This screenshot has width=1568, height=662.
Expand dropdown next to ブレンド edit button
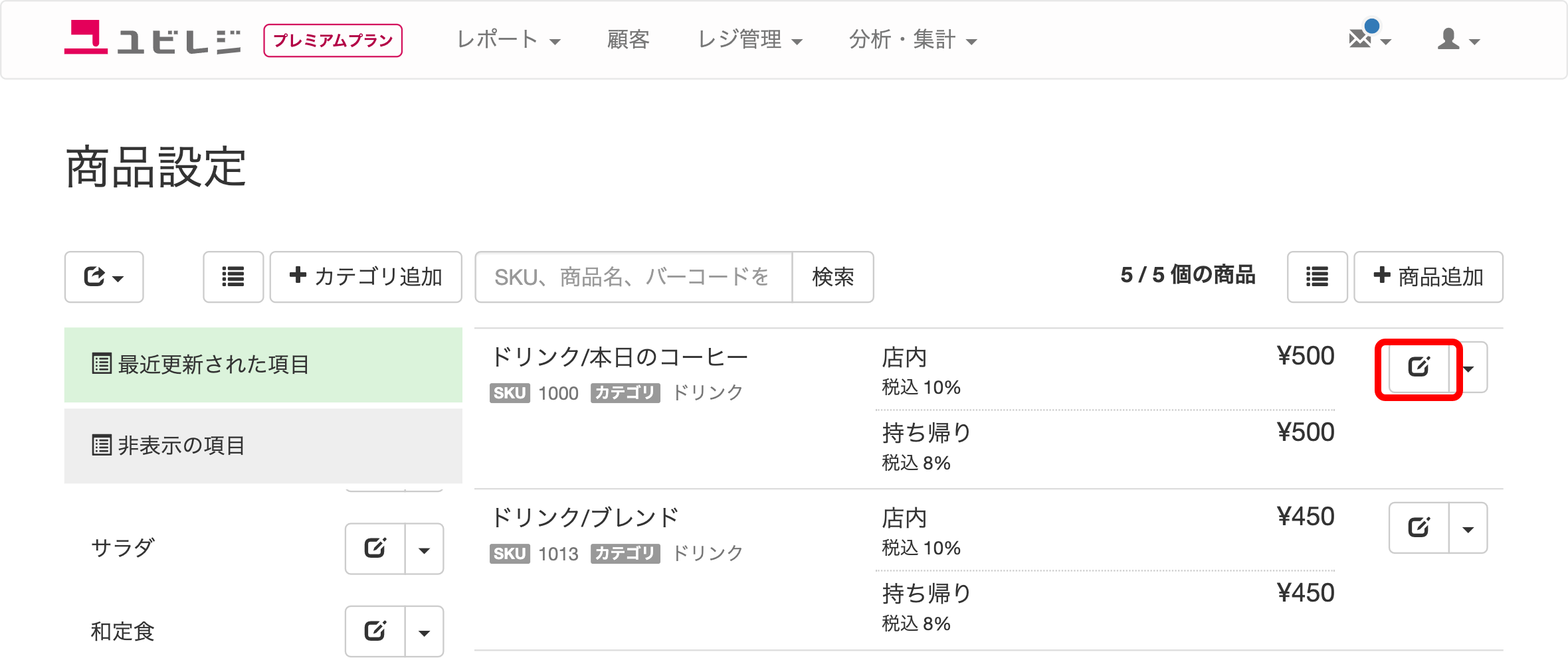tap(1468, 528)
